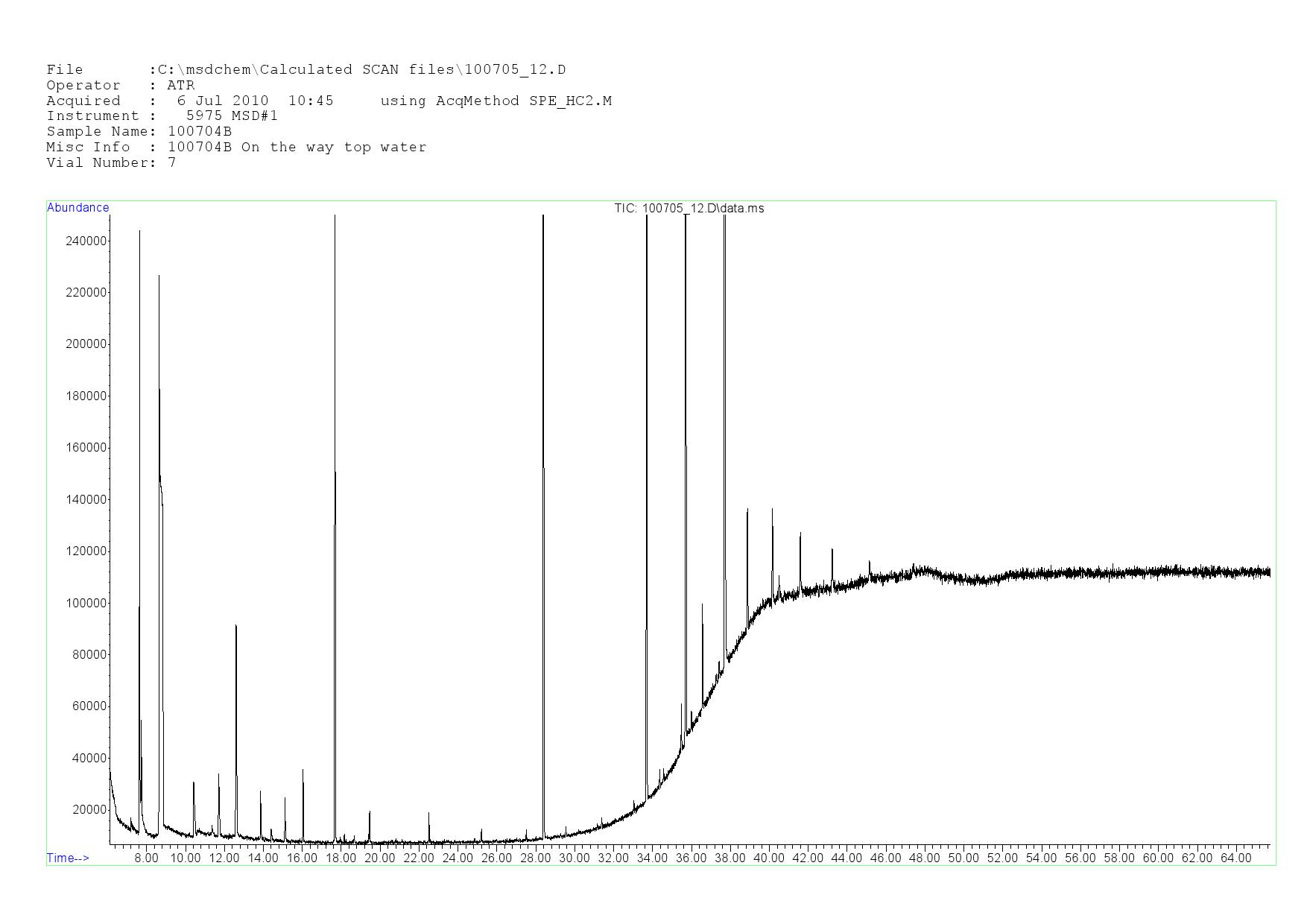
Task: Click the 64.00 time axis label
Action: (1235, 858)
